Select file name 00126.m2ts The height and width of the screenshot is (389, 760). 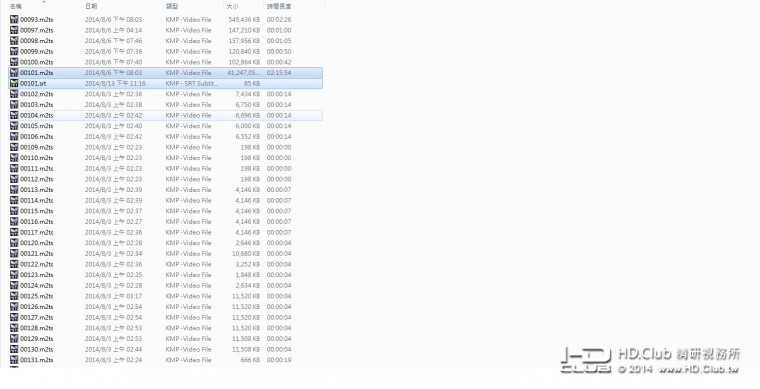click(x=37, y=307)
